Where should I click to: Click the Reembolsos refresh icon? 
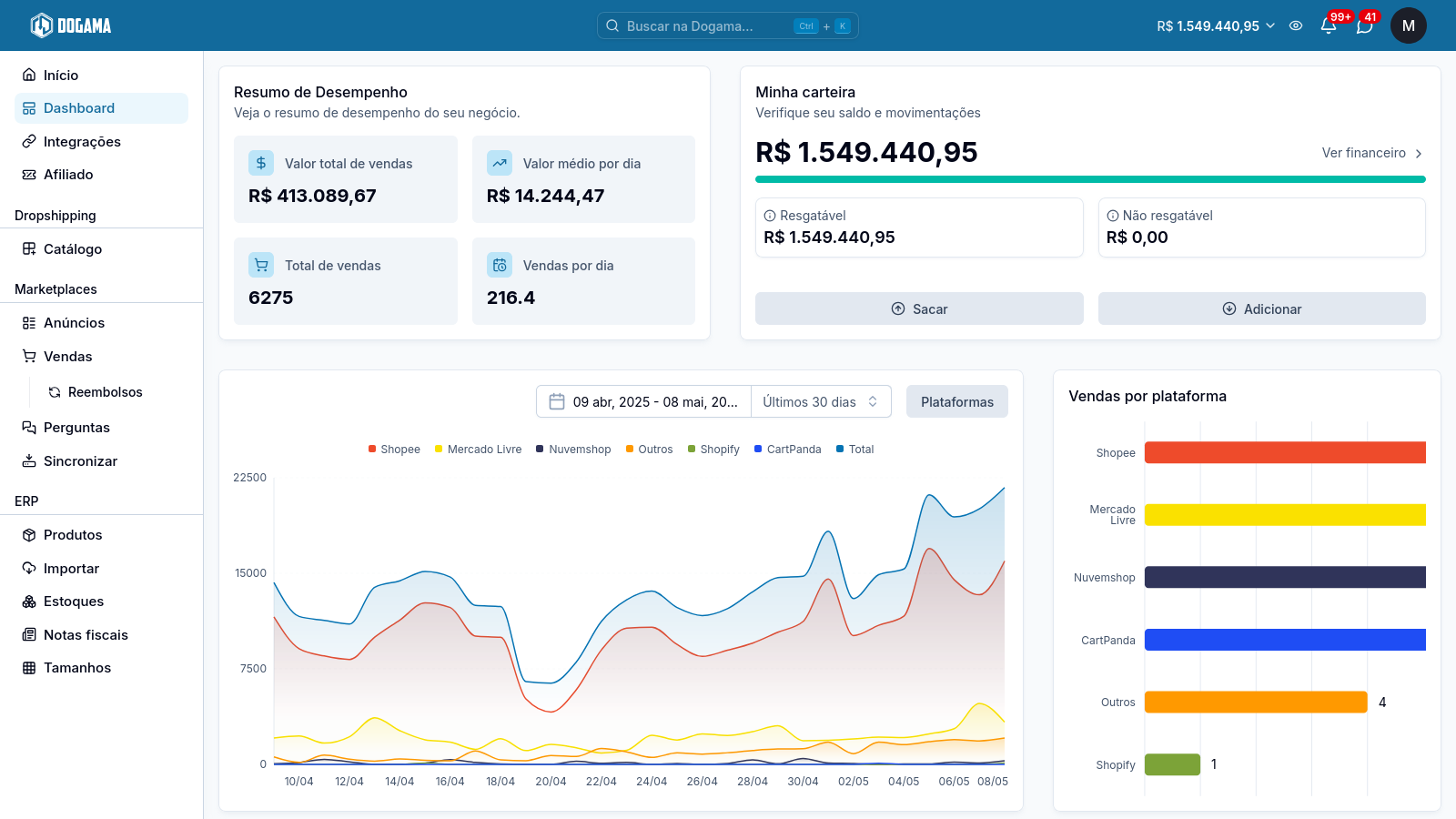[55, 392]
